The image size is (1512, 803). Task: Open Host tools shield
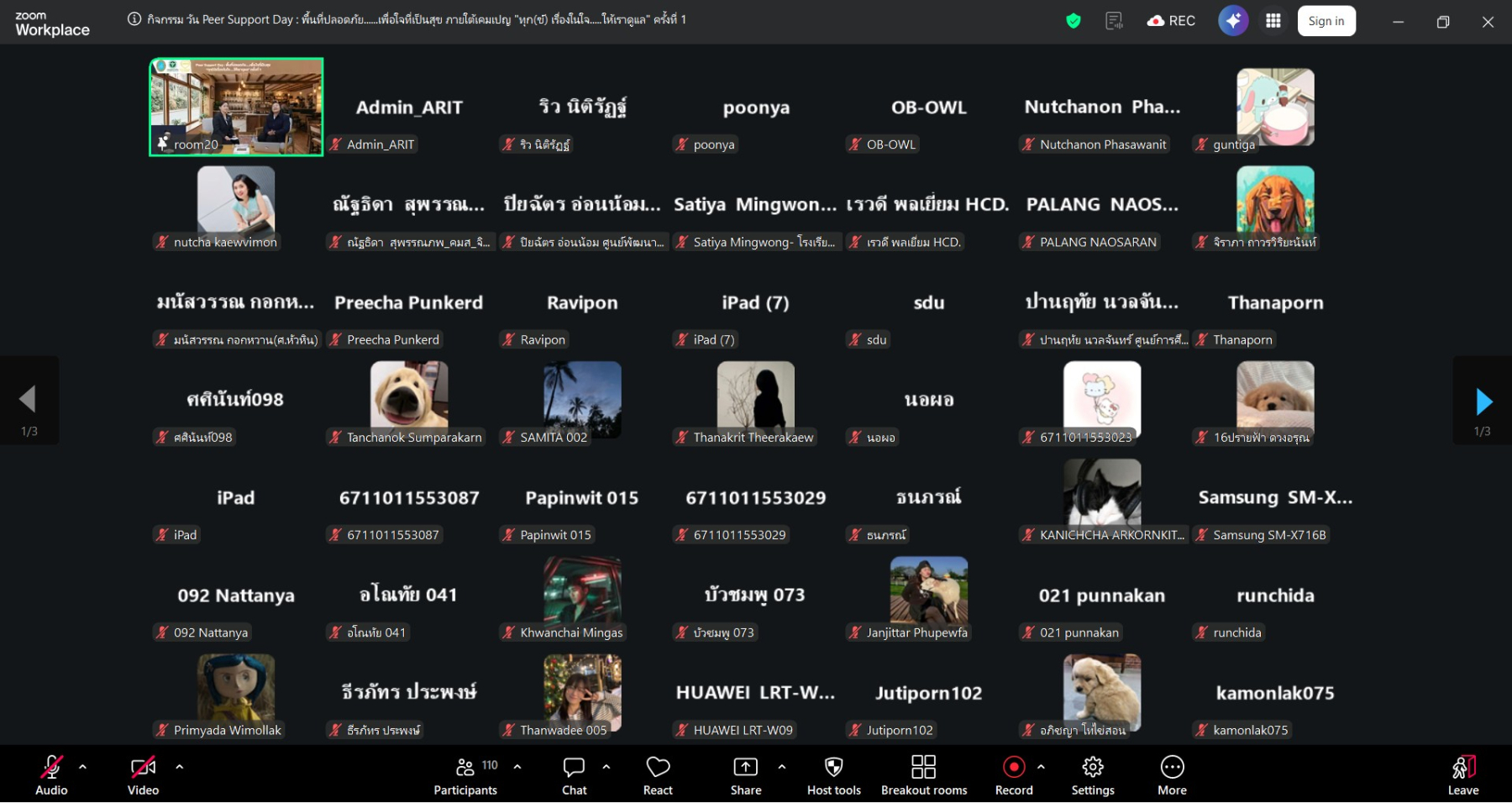pos(834,775)
